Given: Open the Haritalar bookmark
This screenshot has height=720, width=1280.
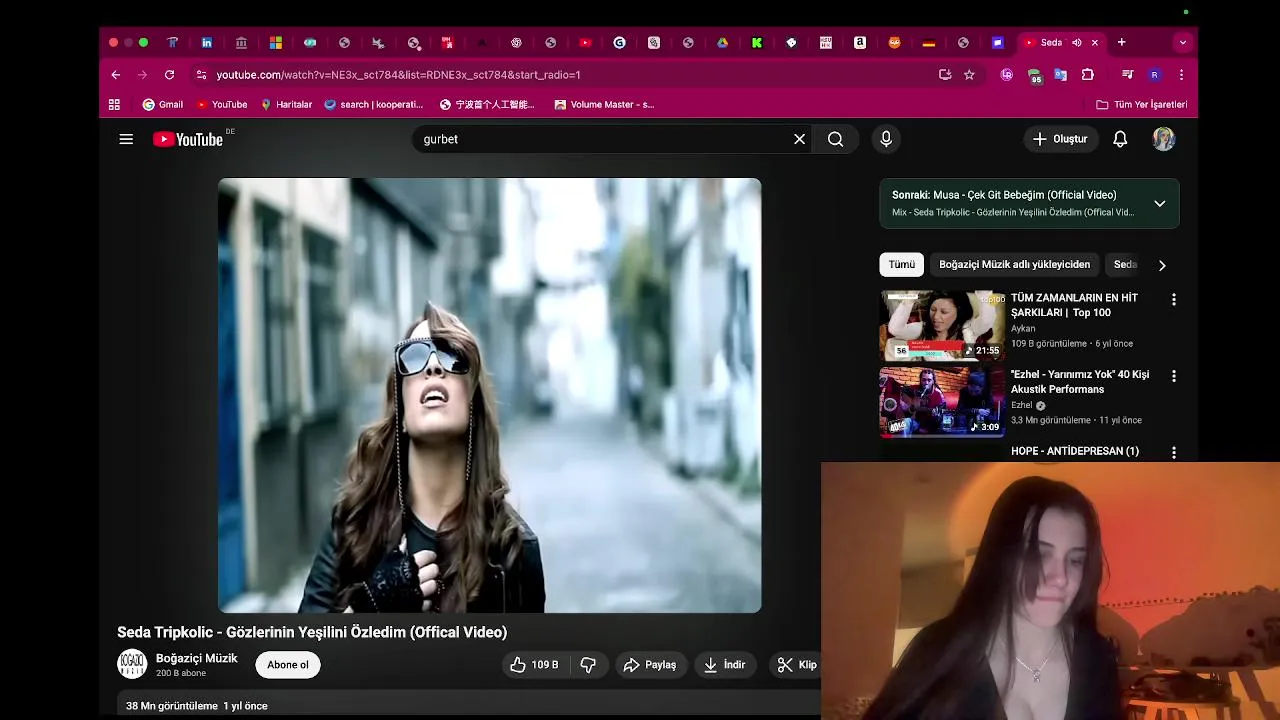Looking at the screenshot, I should (x=286, y=104).
